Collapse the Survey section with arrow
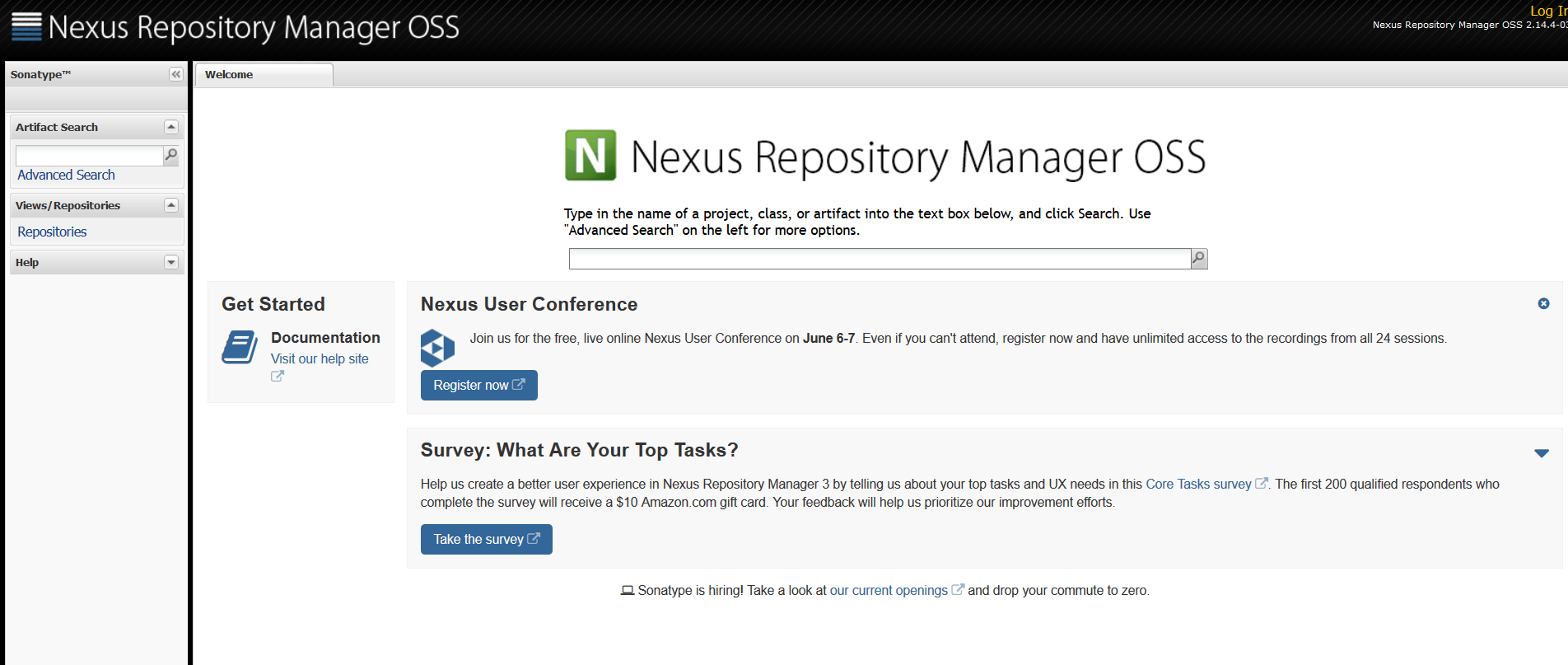The height and width of the screenshot is (665, 1568). click(1542, 453)
